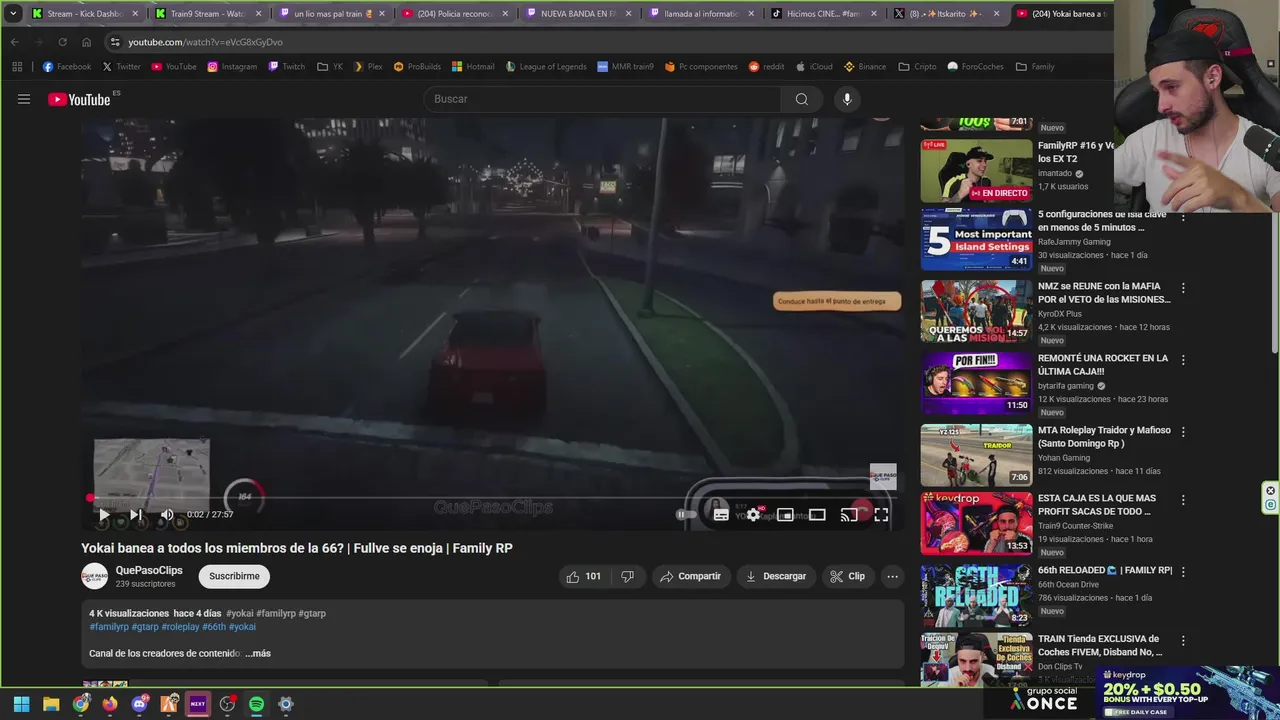Open QuePasoClips channel avatar
Image resolution: width=1280 pixels, height=720 pixels.
pos(94,576)
